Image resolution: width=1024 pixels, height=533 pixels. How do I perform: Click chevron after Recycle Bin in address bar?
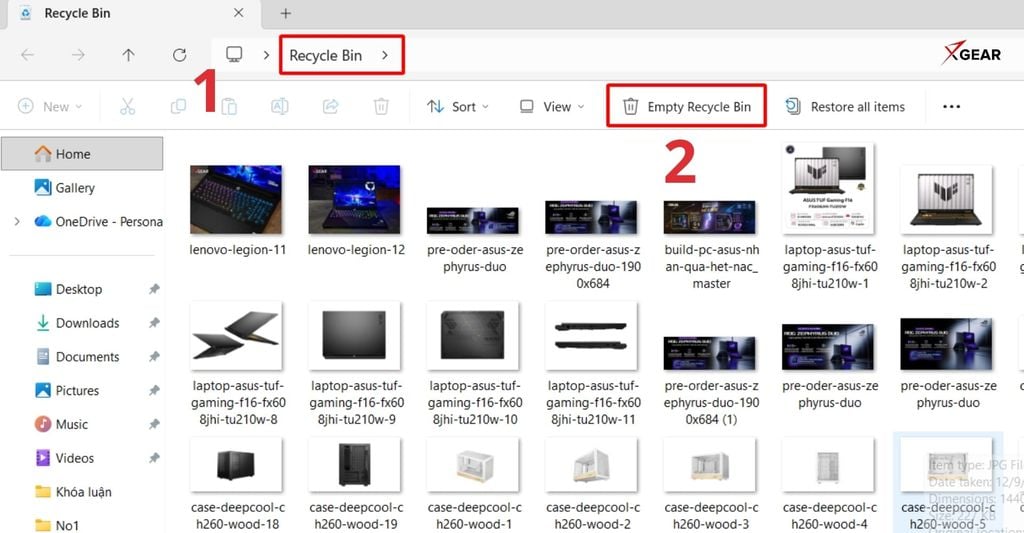pyautogui.click(x=385, y=55)
